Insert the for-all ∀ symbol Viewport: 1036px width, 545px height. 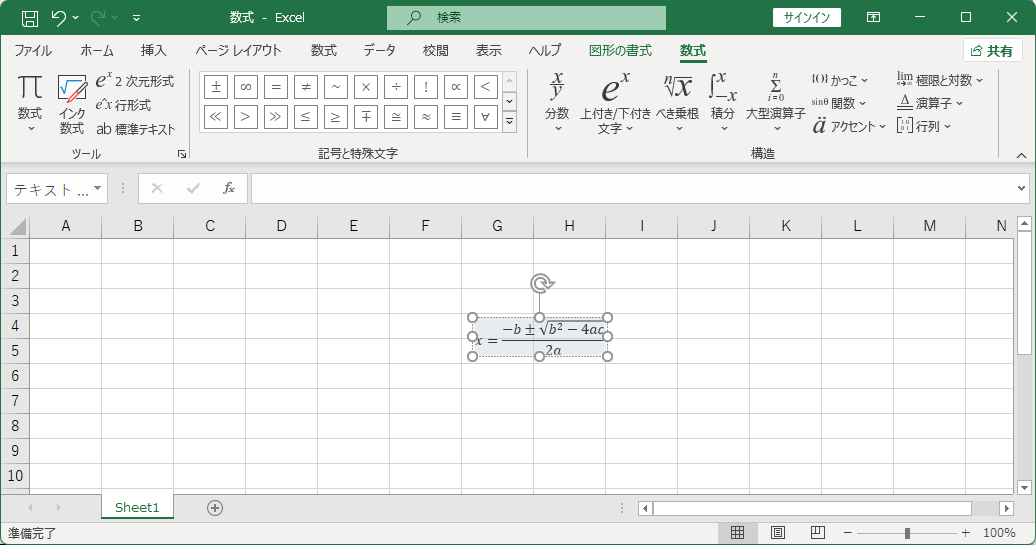[x=486, y=117]
